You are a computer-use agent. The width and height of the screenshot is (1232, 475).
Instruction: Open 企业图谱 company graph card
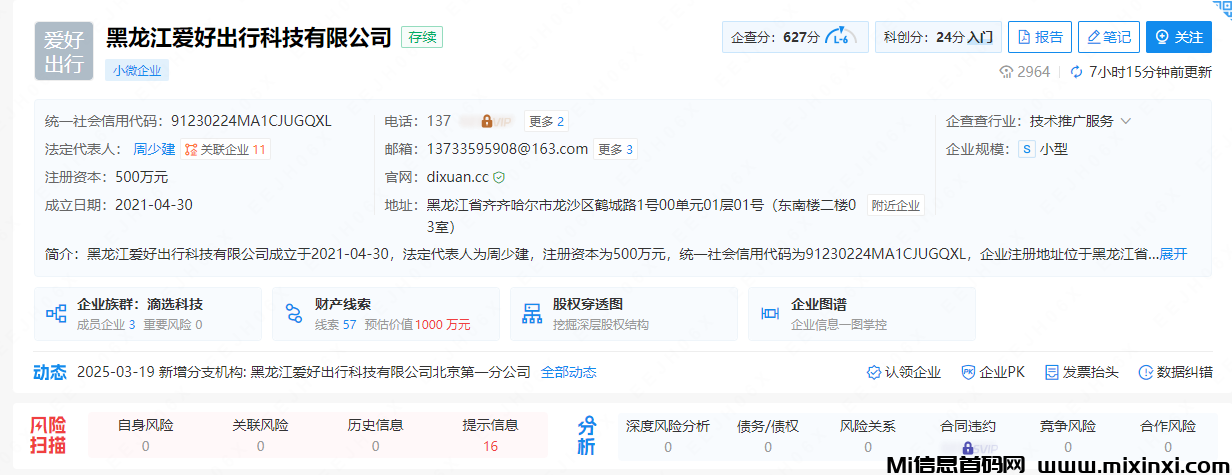point(862,313)
